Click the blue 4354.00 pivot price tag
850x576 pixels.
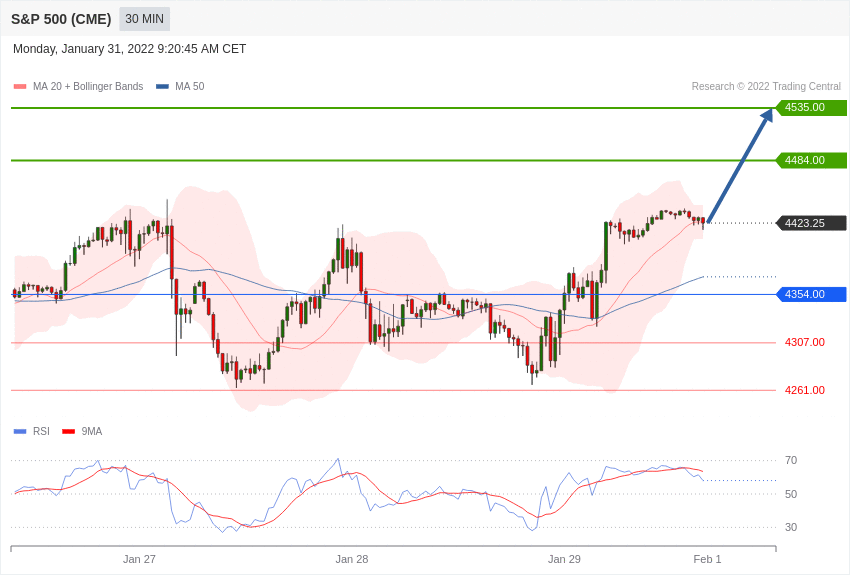811,294
